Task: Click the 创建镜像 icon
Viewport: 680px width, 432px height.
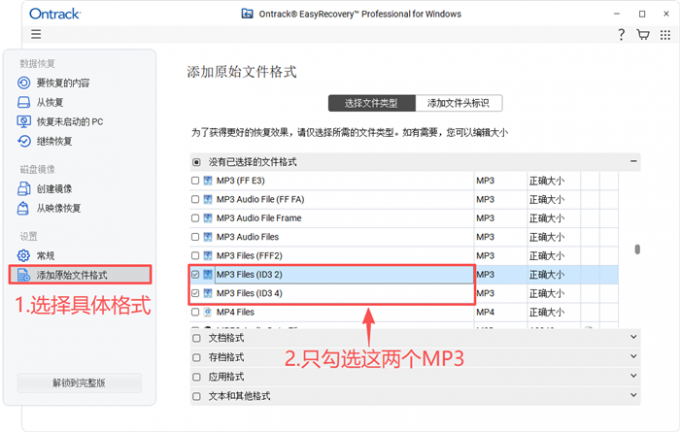Action: pyautogui.click(x=23, y=189)
